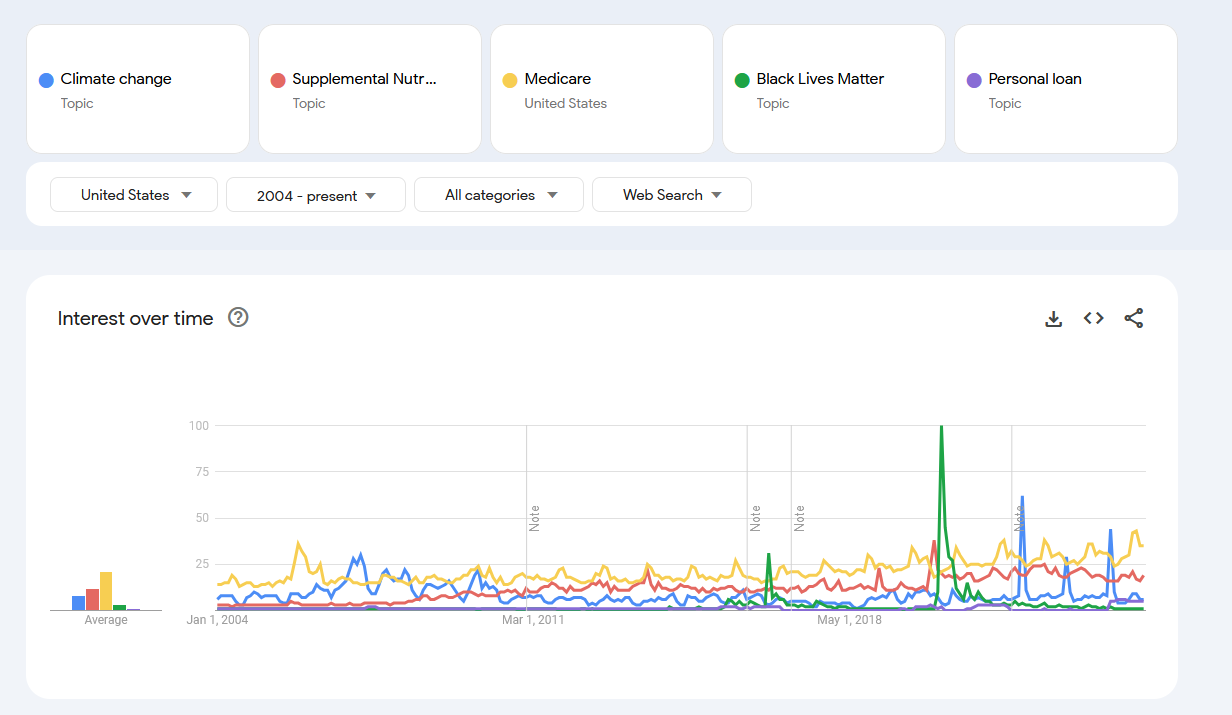Click the Black Lives Matter peak at 100
The image size is (1232, 715).
click(941, 427)
